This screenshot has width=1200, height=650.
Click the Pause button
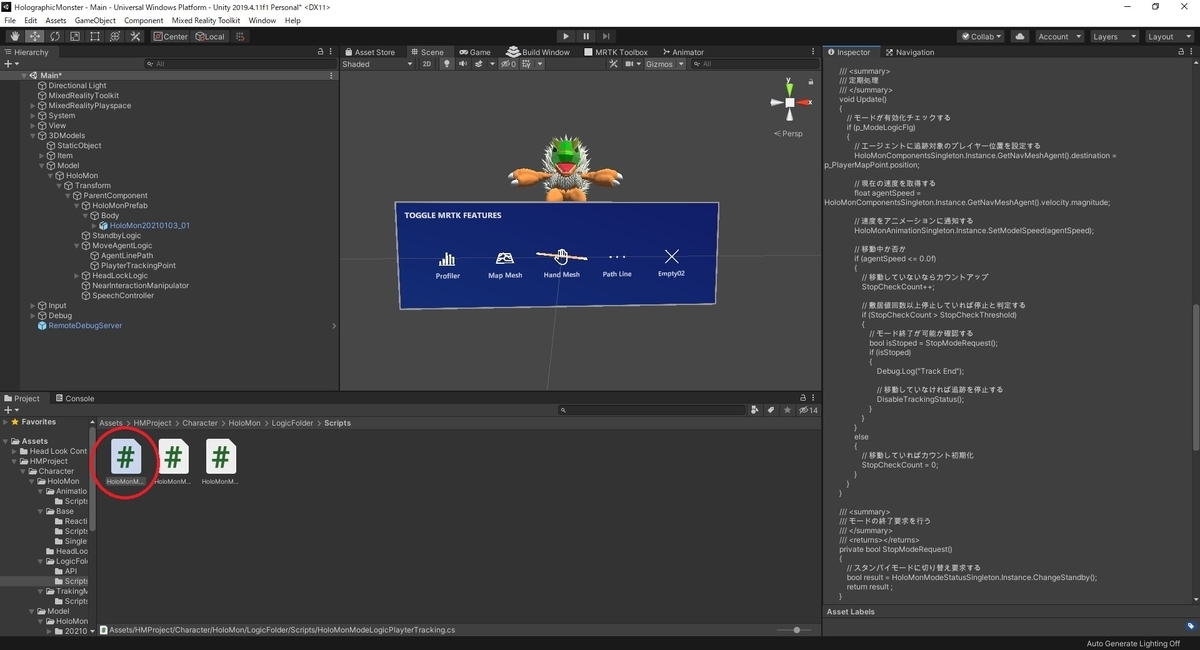(x=587, y=37)
